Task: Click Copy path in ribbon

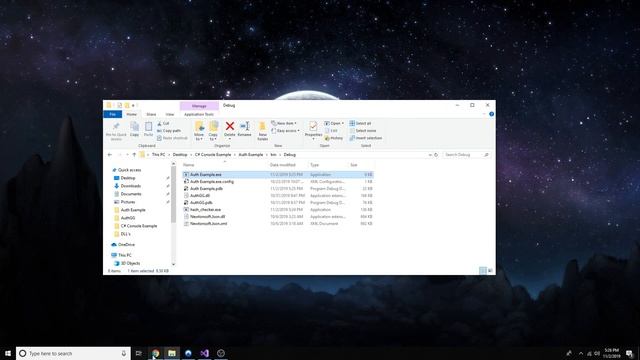Action: tap(169, 131)
